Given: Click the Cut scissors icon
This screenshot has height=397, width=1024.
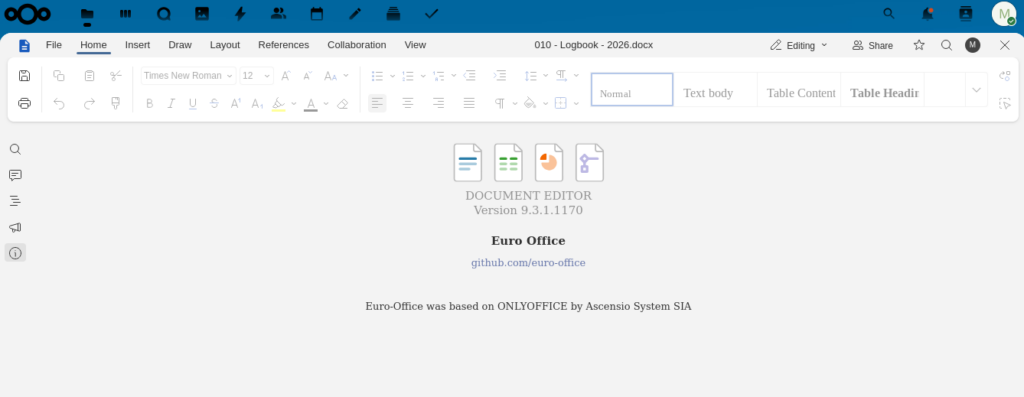Looking at the screenshot, I should point(116,76).
